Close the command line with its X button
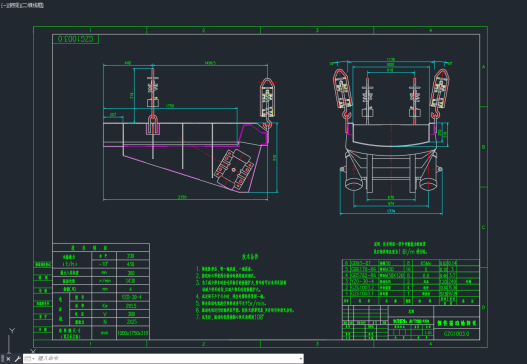The image size is (527, 364). pyautogui.click(x=8, y=359)
